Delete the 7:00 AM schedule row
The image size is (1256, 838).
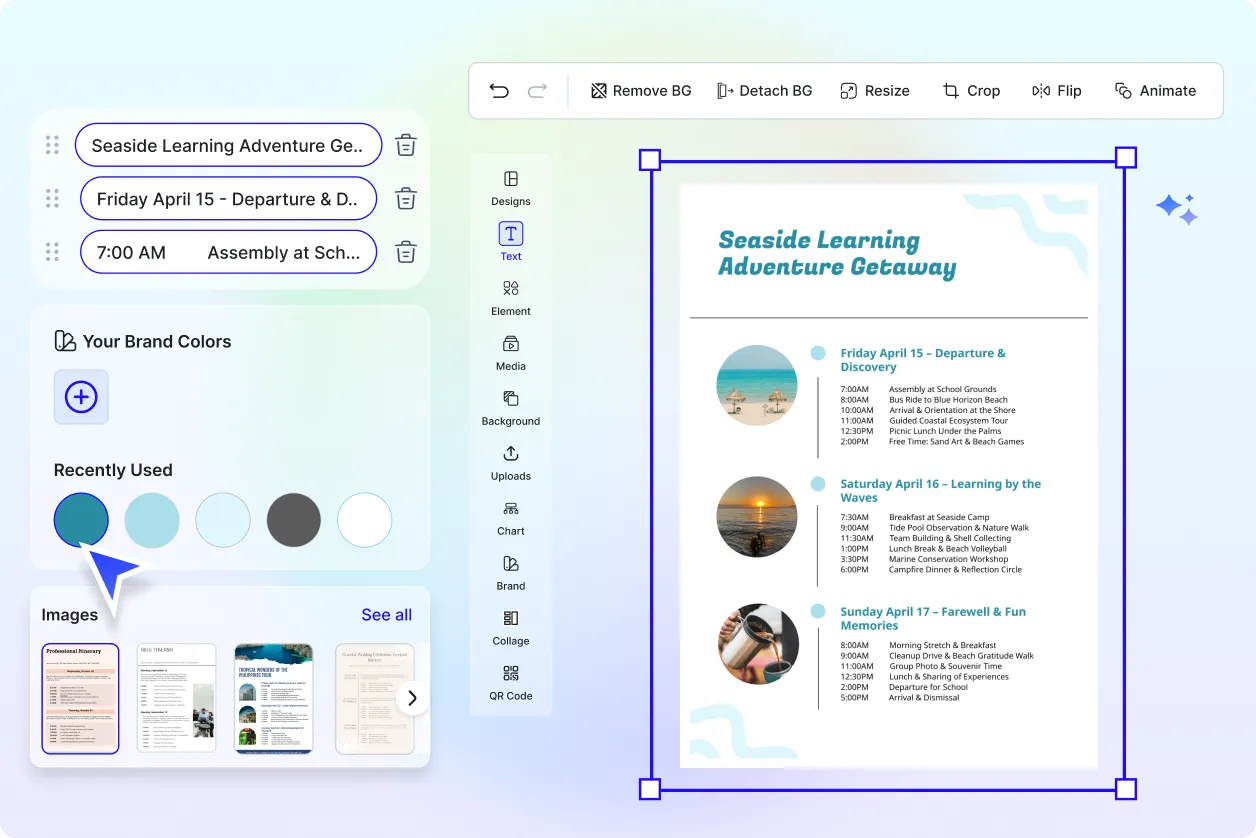405,252
